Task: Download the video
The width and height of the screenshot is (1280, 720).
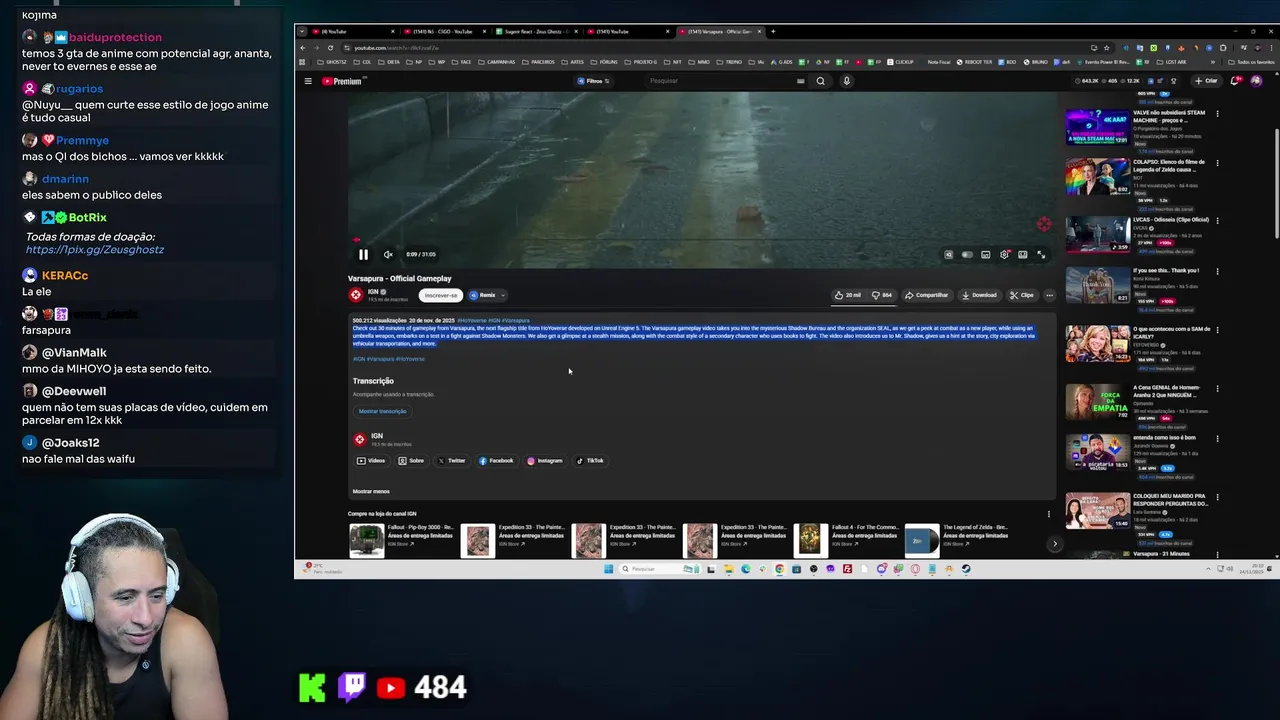Action: pyautogui.click(x=979, y=295)
